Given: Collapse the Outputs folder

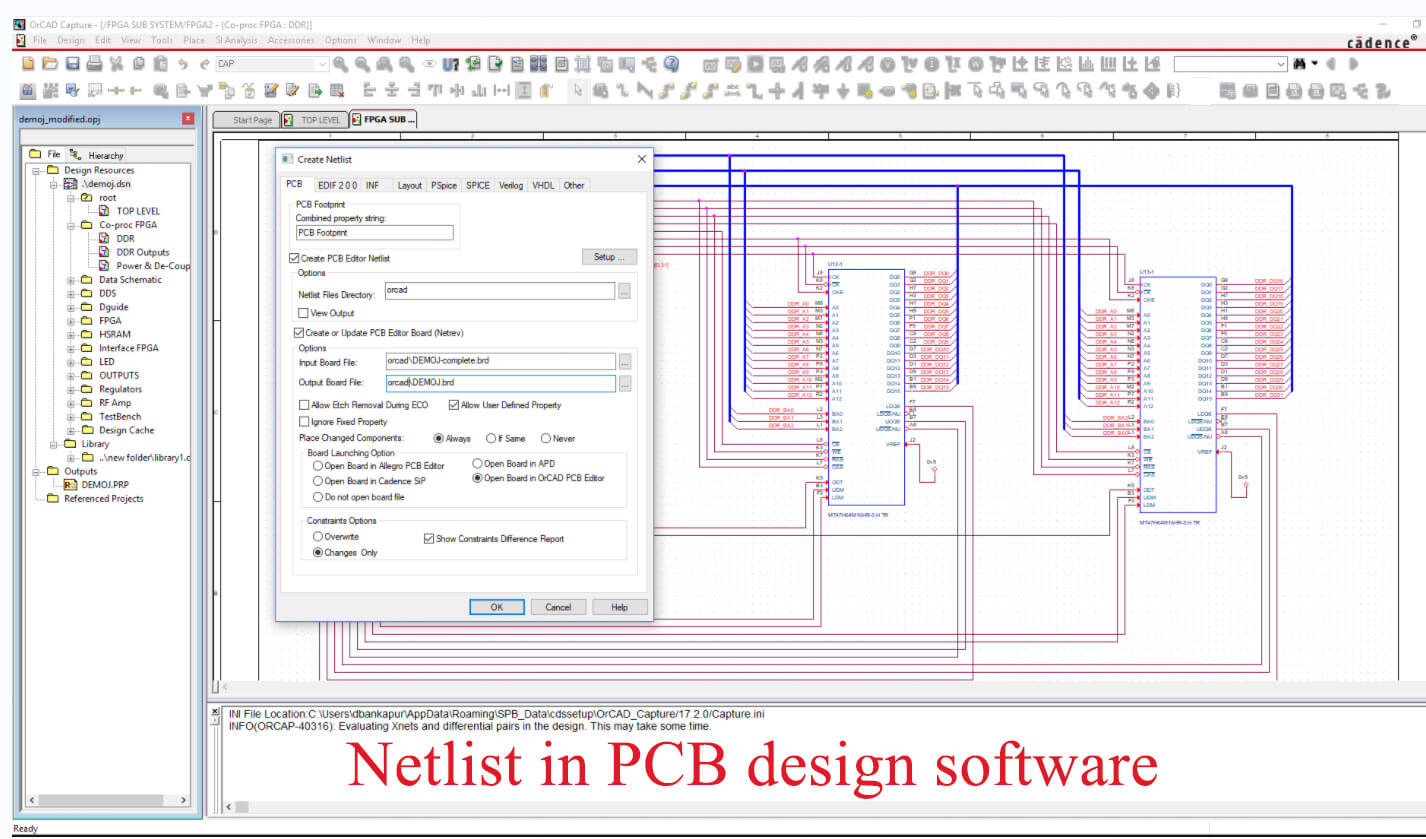Looking at the screenshot, I should (x=37, y=471).
